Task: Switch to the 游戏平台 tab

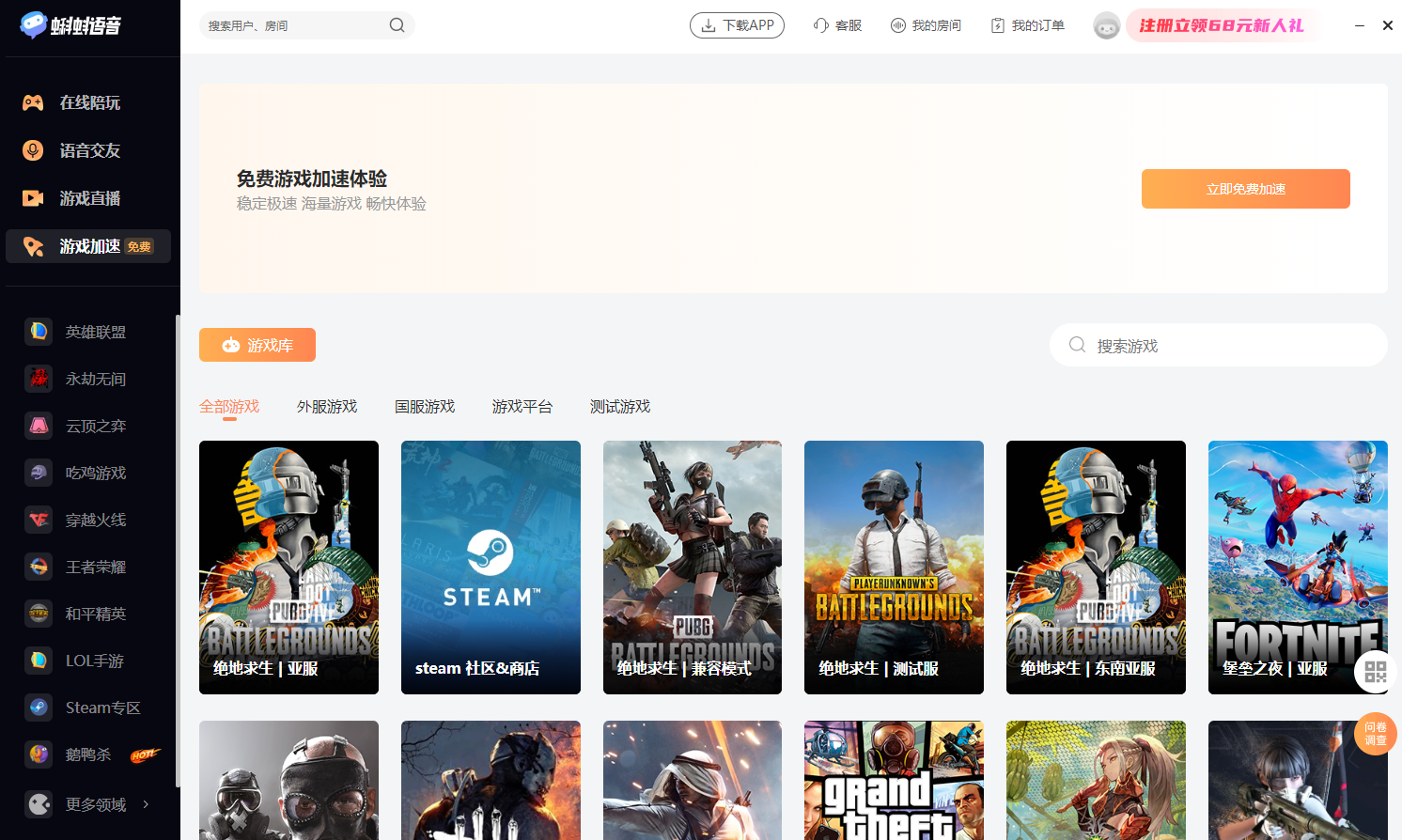Action: pos(522,407)
